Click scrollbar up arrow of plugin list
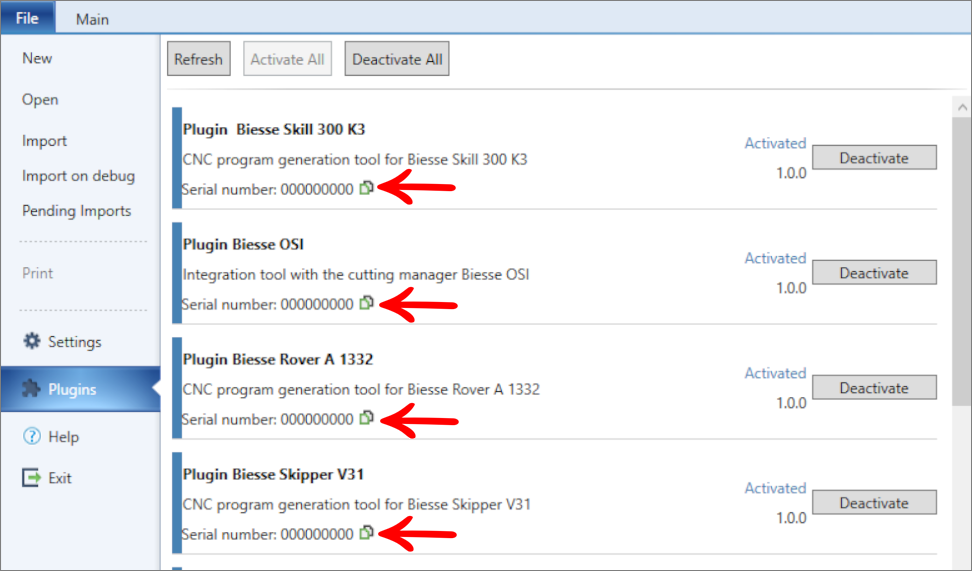Screen dimensions: 979x571 (962, 107)
